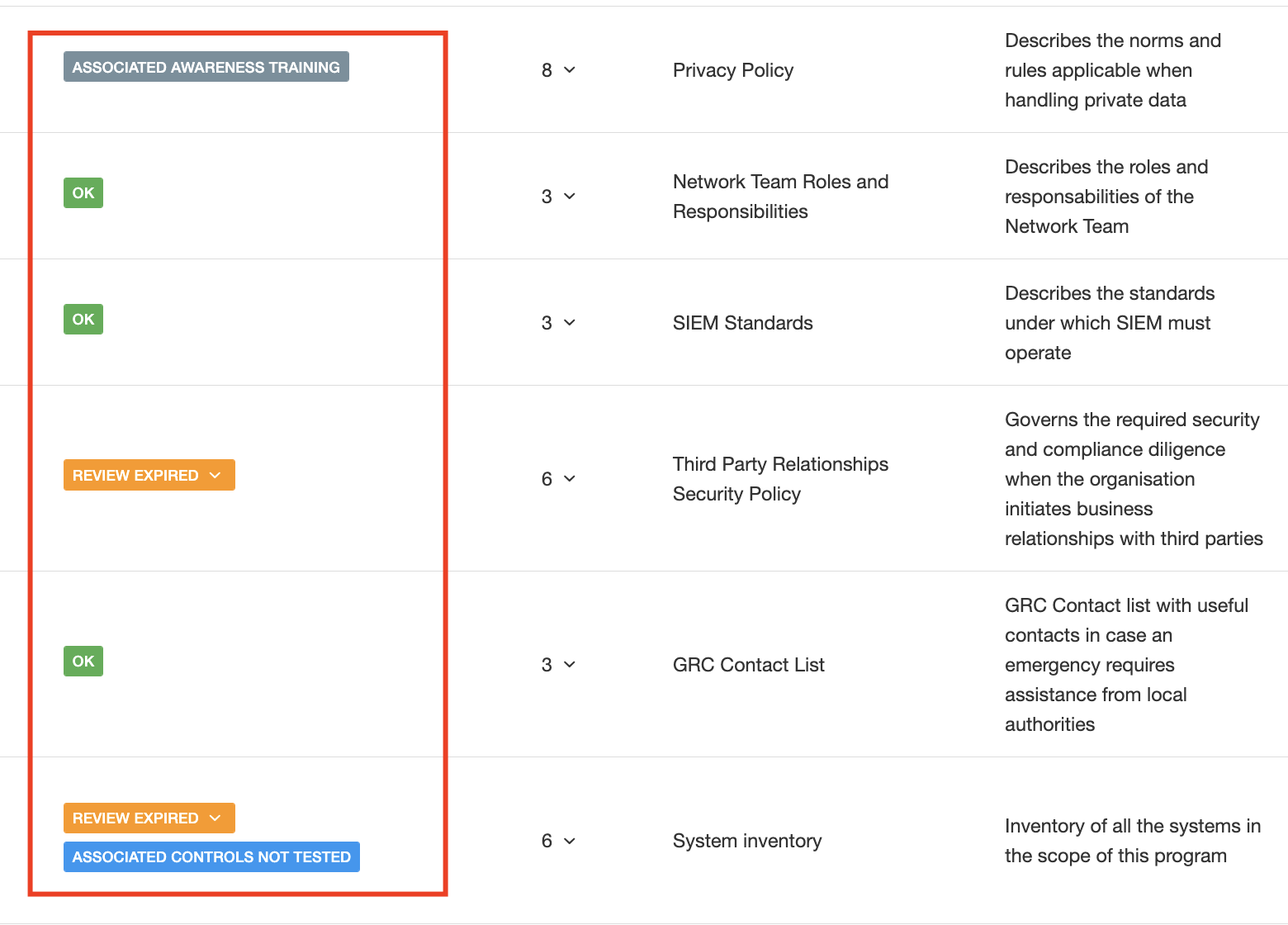
Task: Expand the 6 dropdown for Third Party policy
Action: click(558, 479)
